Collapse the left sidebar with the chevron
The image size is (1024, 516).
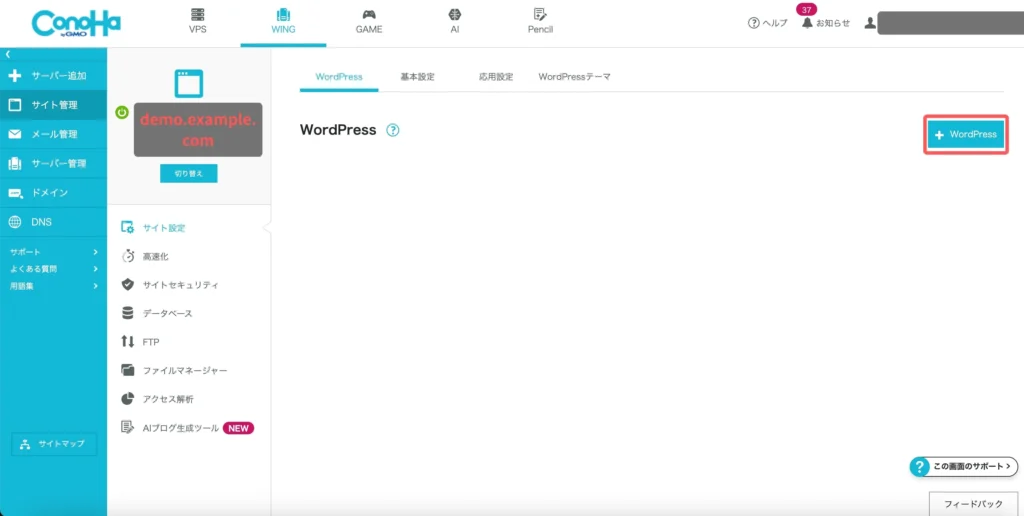click(7, 55)
